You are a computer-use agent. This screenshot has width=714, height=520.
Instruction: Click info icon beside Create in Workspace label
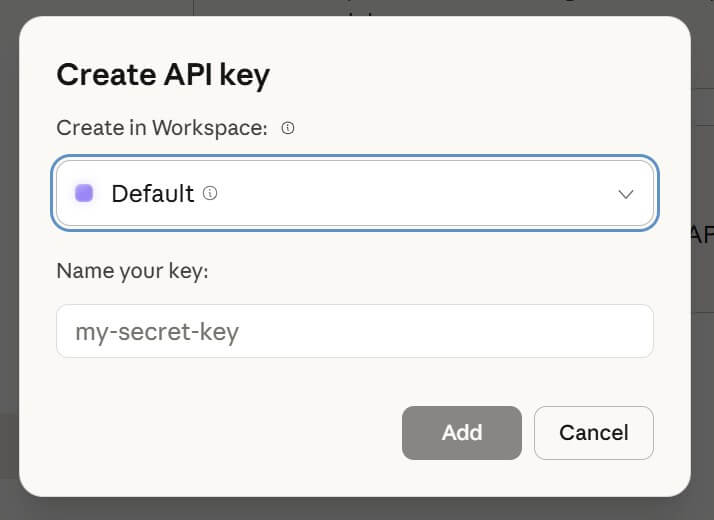[x=288, y=128]
